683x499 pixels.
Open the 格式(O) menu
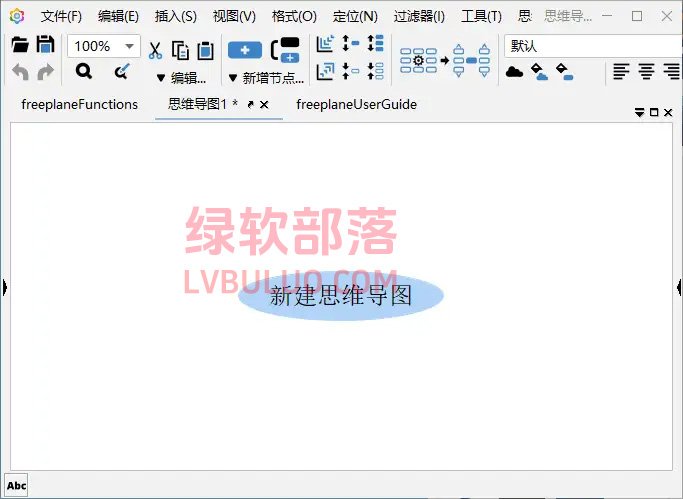coord(294,17)
